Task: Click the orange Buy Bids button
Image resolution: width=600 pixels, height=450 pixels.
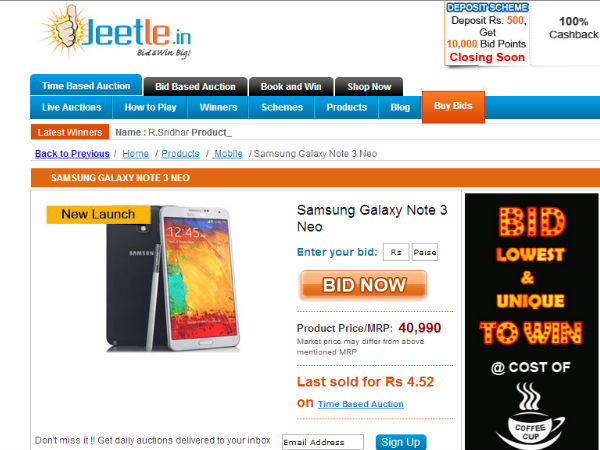Action: click(453, 107)
